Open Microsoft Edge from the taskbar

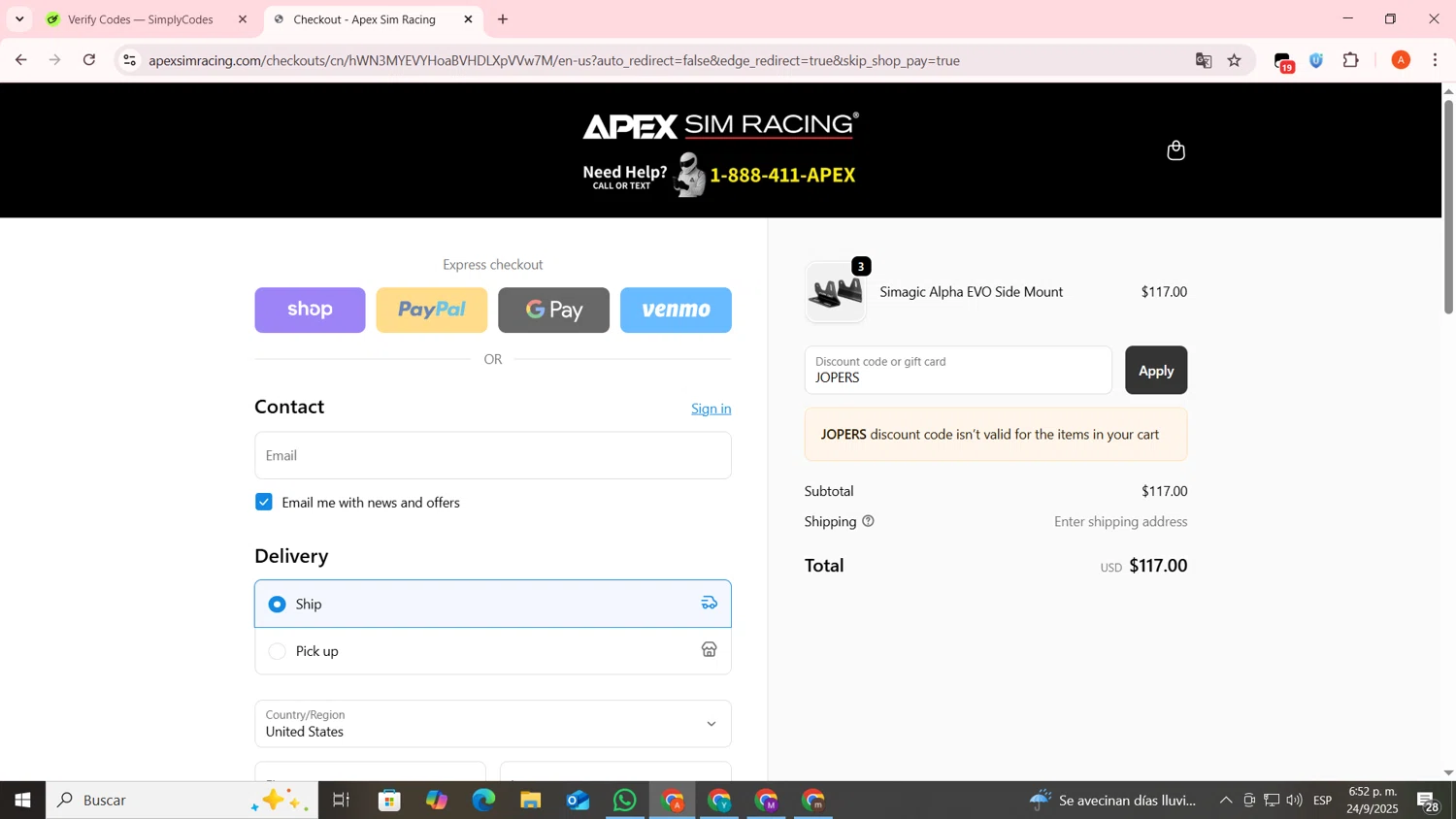pyautogui.click(x=483, y=801)
